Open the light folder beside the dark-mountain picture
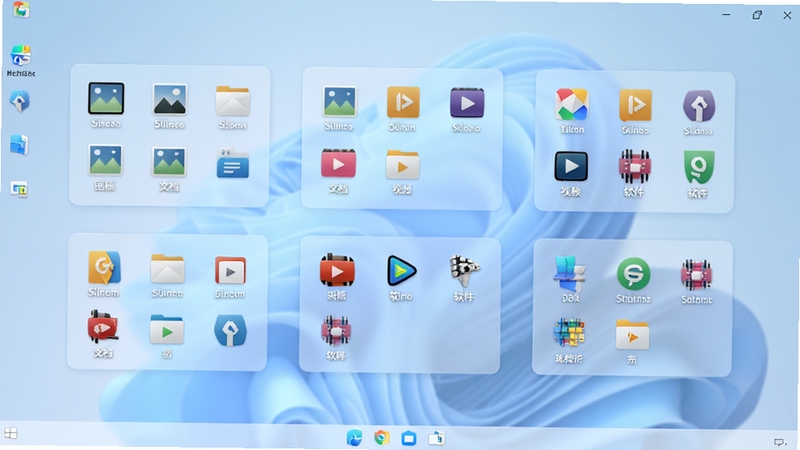The width and height of the screenshot is (800, 450). (233, 101)
